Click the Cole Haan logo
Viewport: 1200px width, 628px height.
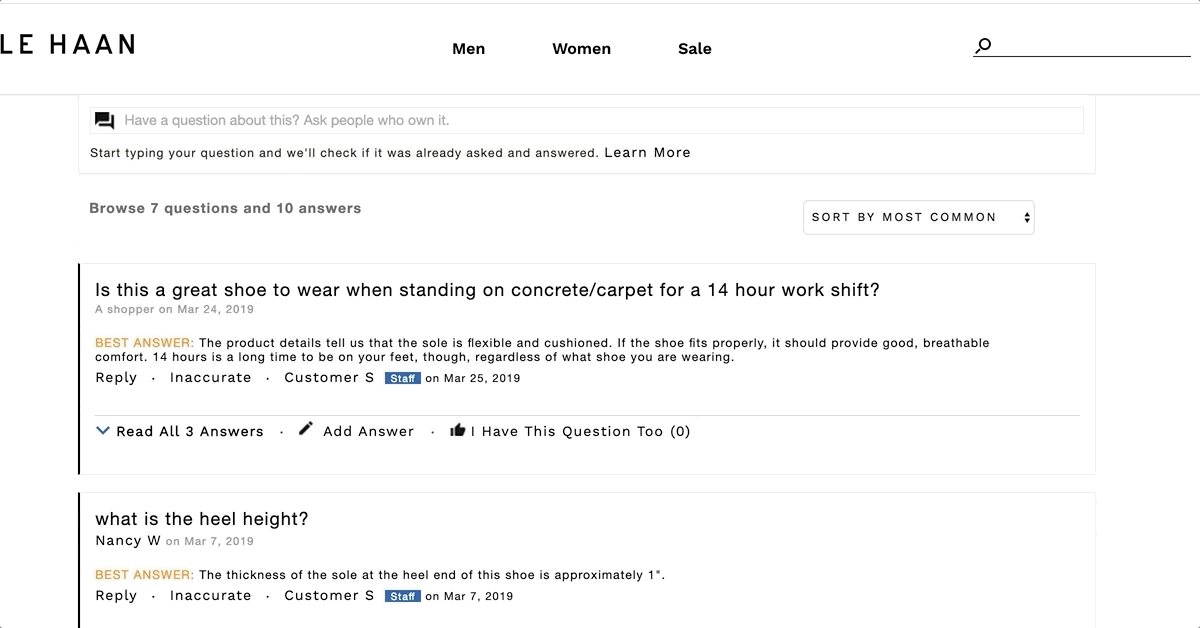click(x=67, y=44)
